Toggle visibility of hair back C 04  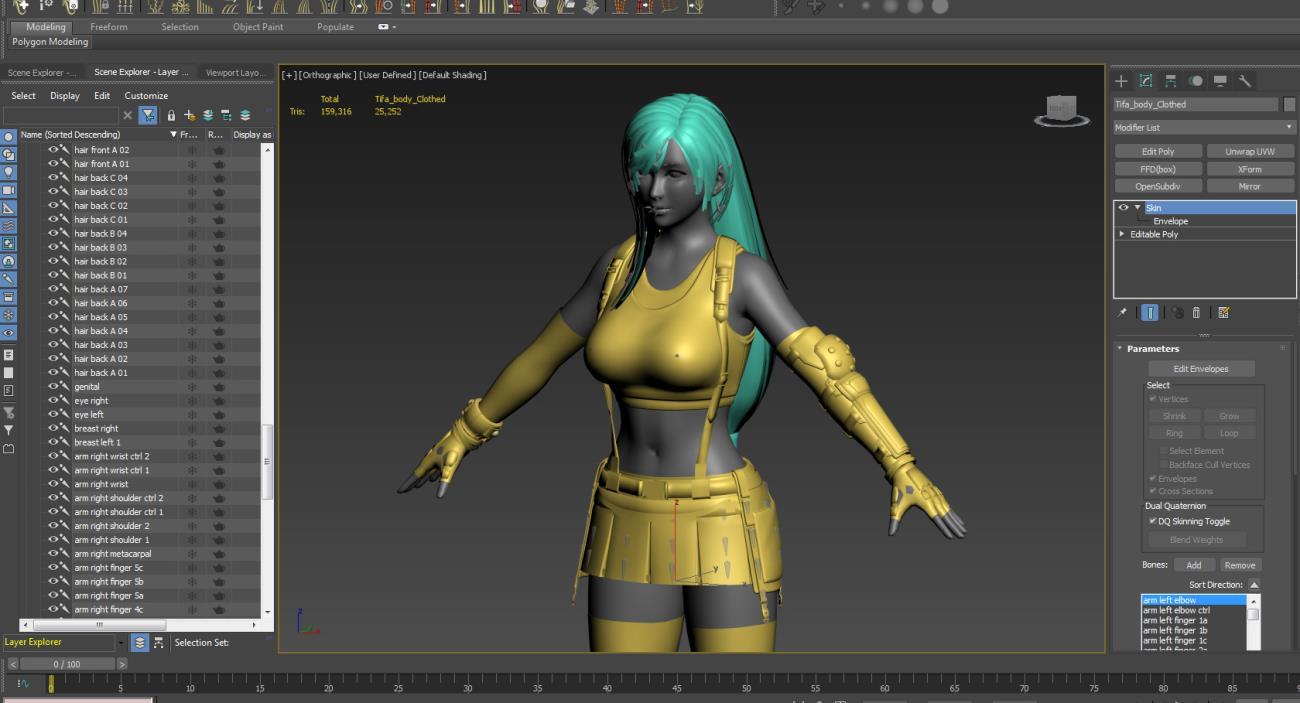tap(54, 178)
